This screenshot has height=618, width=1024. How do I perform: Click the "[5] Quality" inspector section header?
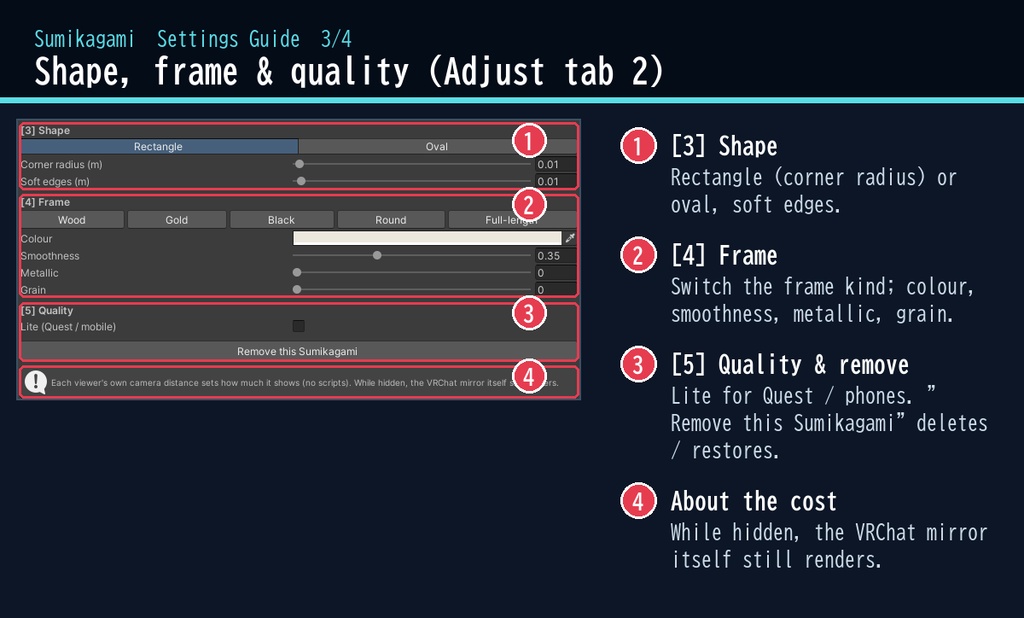pos(47,310)
